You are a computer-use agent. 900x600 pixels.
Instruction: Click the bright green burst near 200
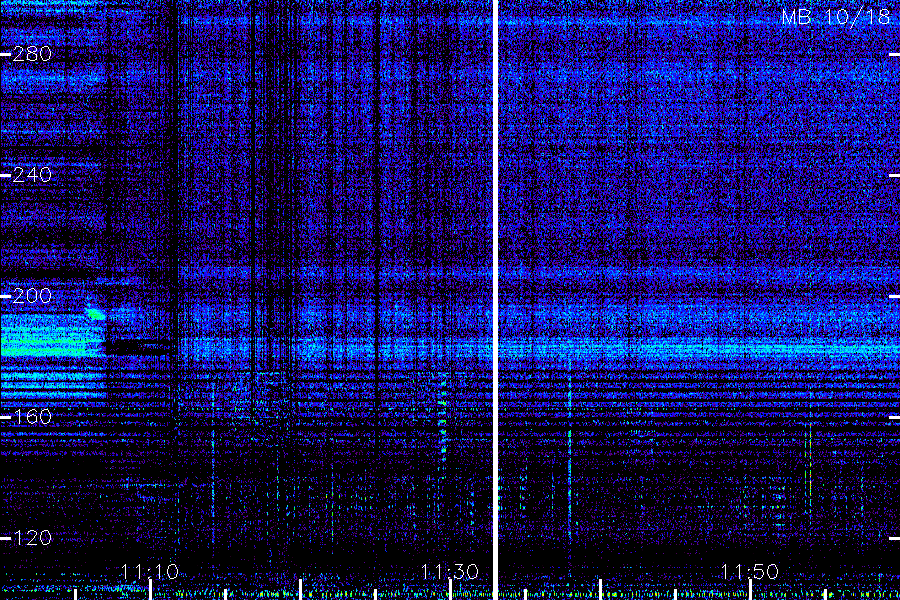coord(95,313)
